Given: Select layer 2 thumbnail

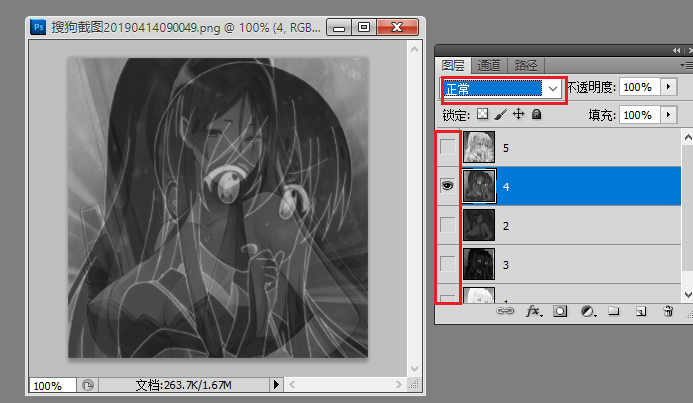Looking at the screenshot, I should click(x=479, y=225).
